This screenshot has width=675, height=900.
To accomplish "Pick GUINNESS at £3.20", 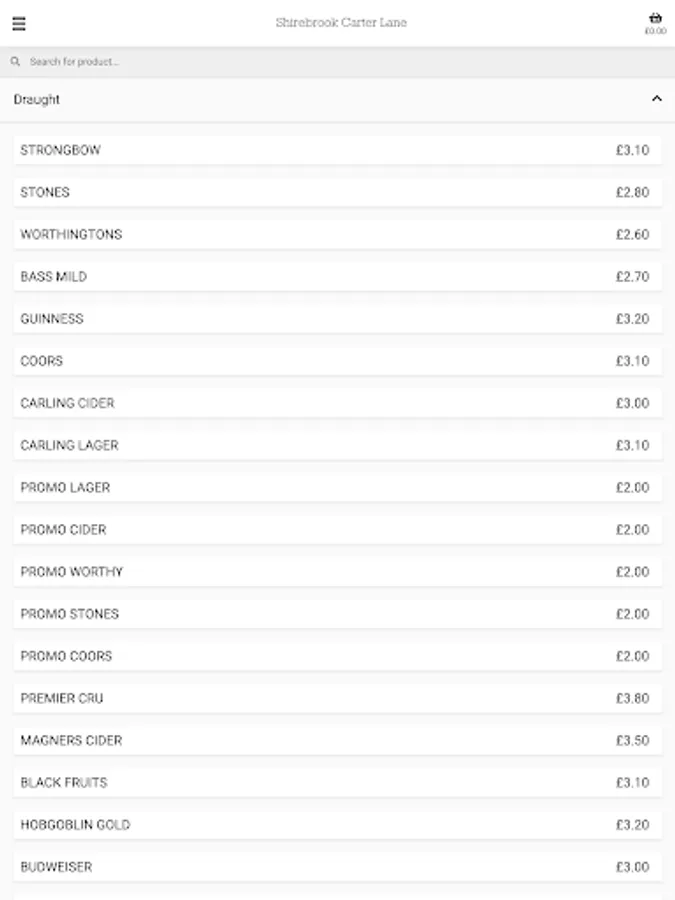I will click(x=337, y=319).
